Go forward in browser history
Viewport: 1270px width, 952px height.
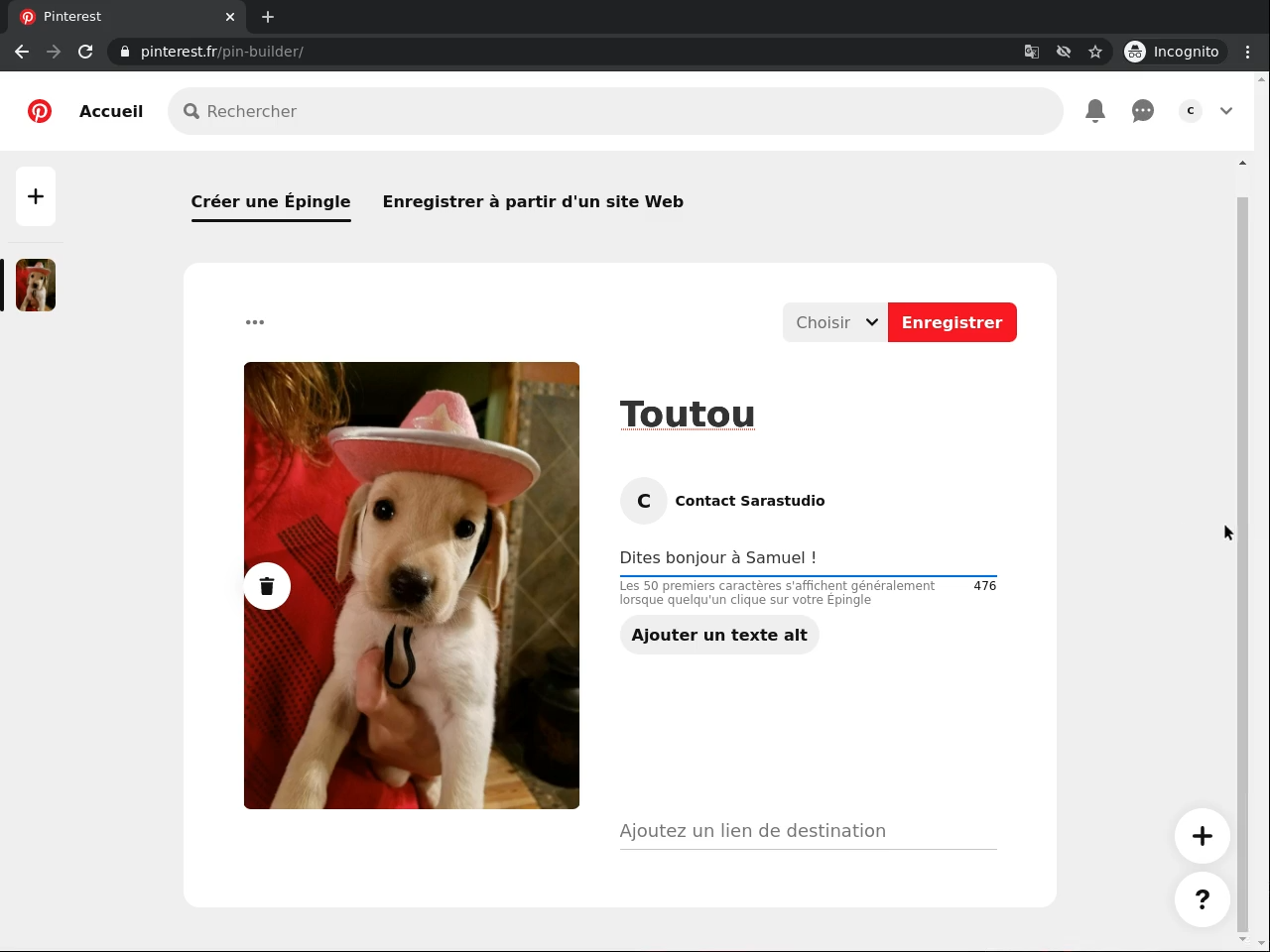(x=54, y=52)
